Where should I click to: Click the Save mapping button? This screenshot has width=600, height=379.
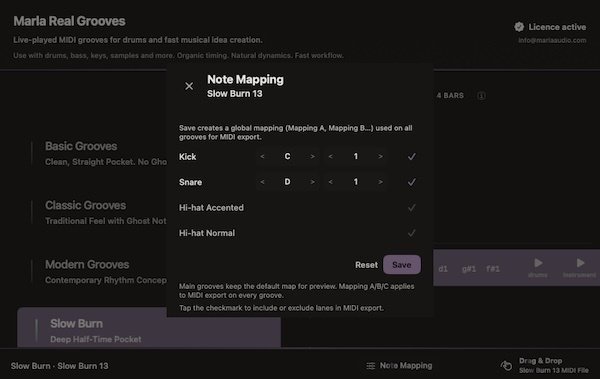click(402, 265)
